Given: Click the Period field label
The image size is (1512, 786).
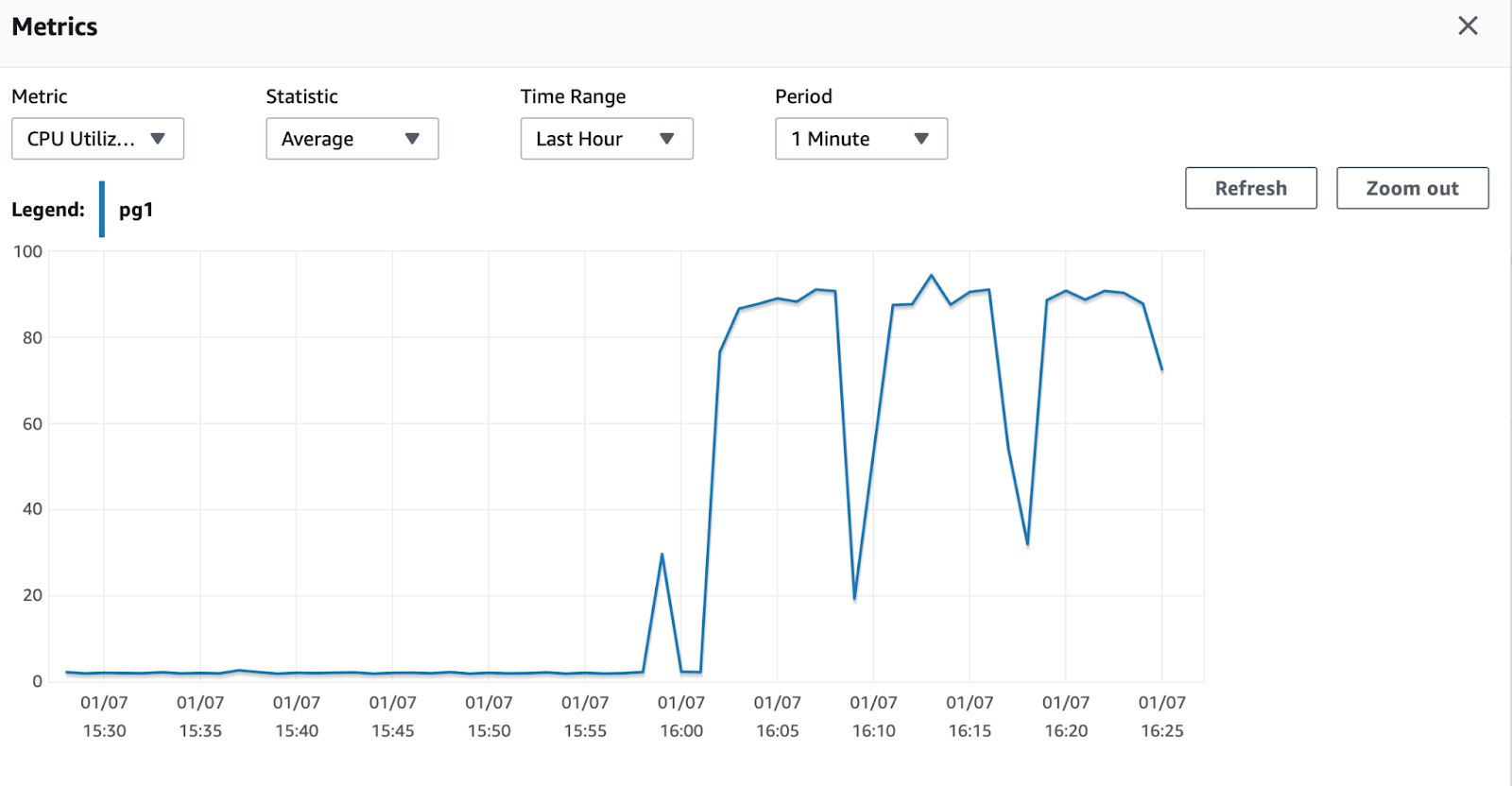Looking at the screenshot, I should coord(803,96).
